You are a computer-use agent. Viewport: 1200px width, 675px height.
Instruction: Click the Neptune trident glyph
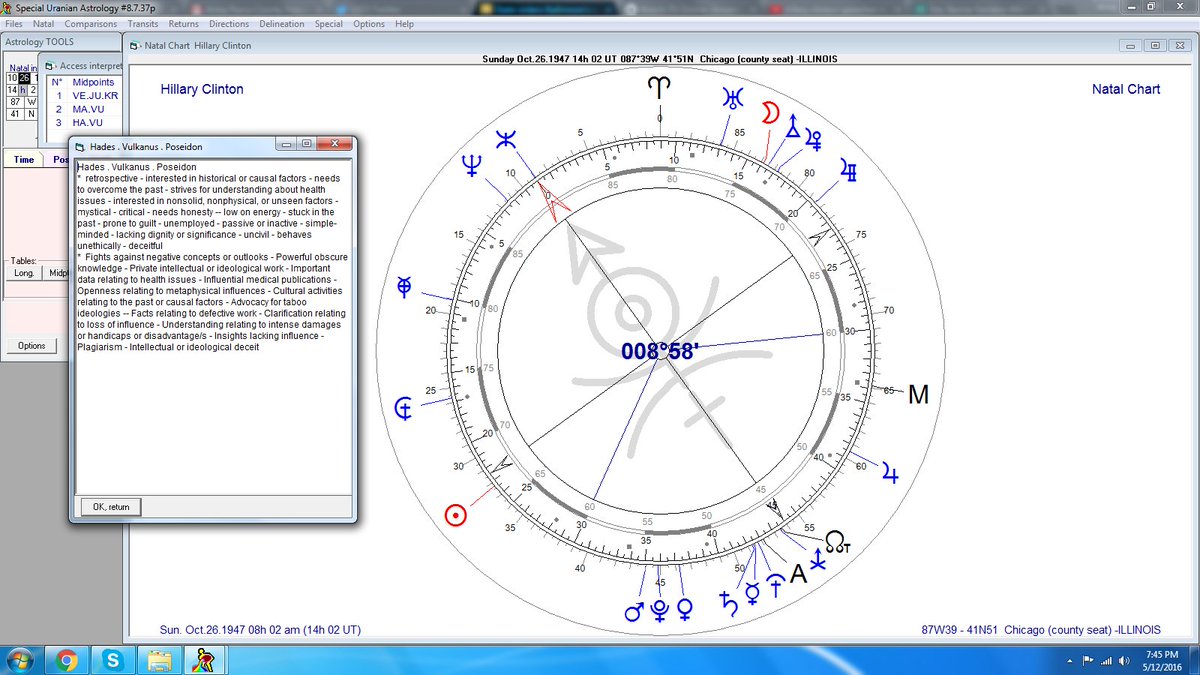click(470, 166)
